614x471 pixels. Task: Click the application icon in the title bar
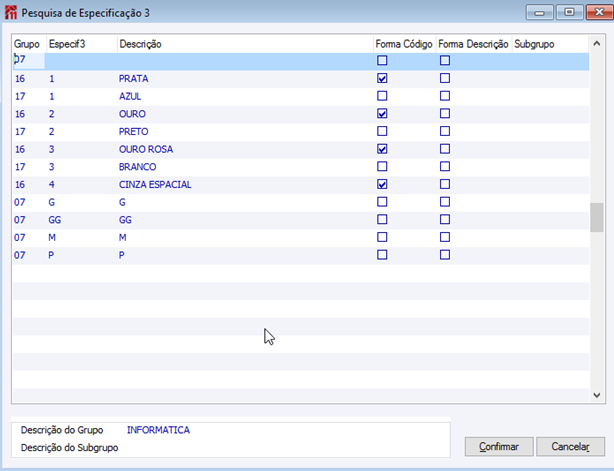(11, 13)
